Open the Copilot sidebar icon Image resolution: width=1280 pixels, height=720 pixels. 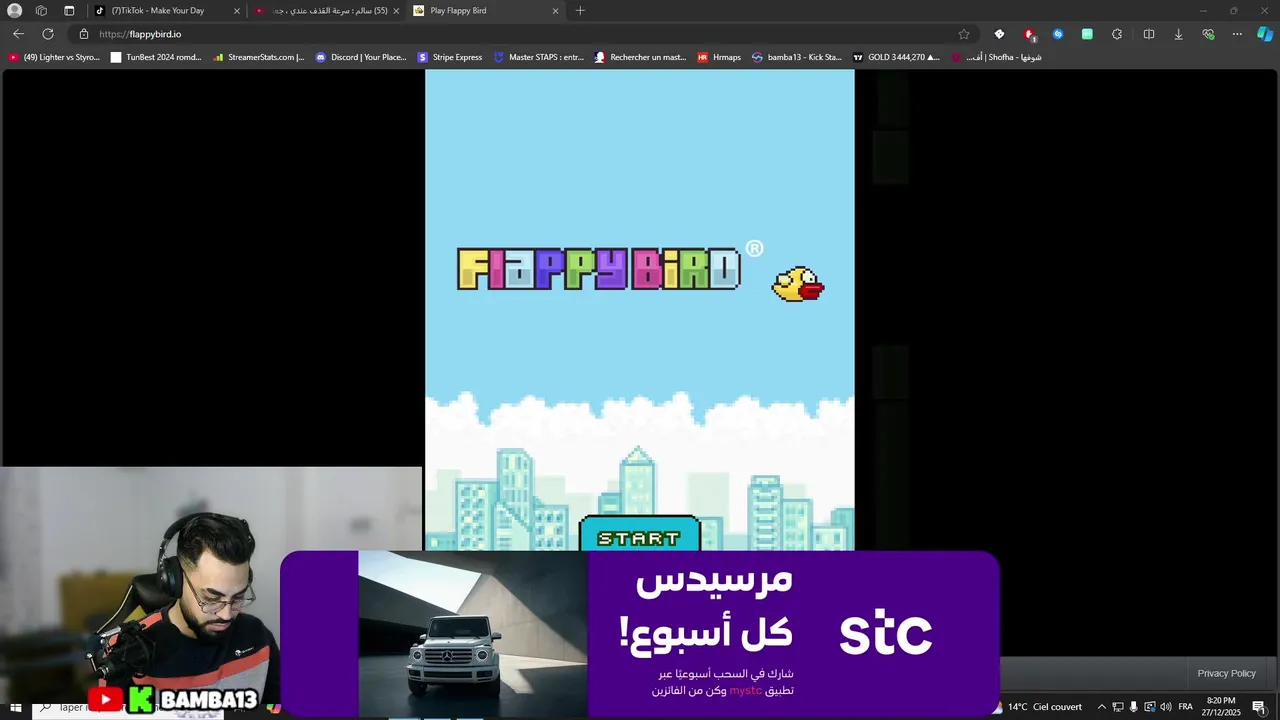pyautogui.click(x=1265, y=34)
